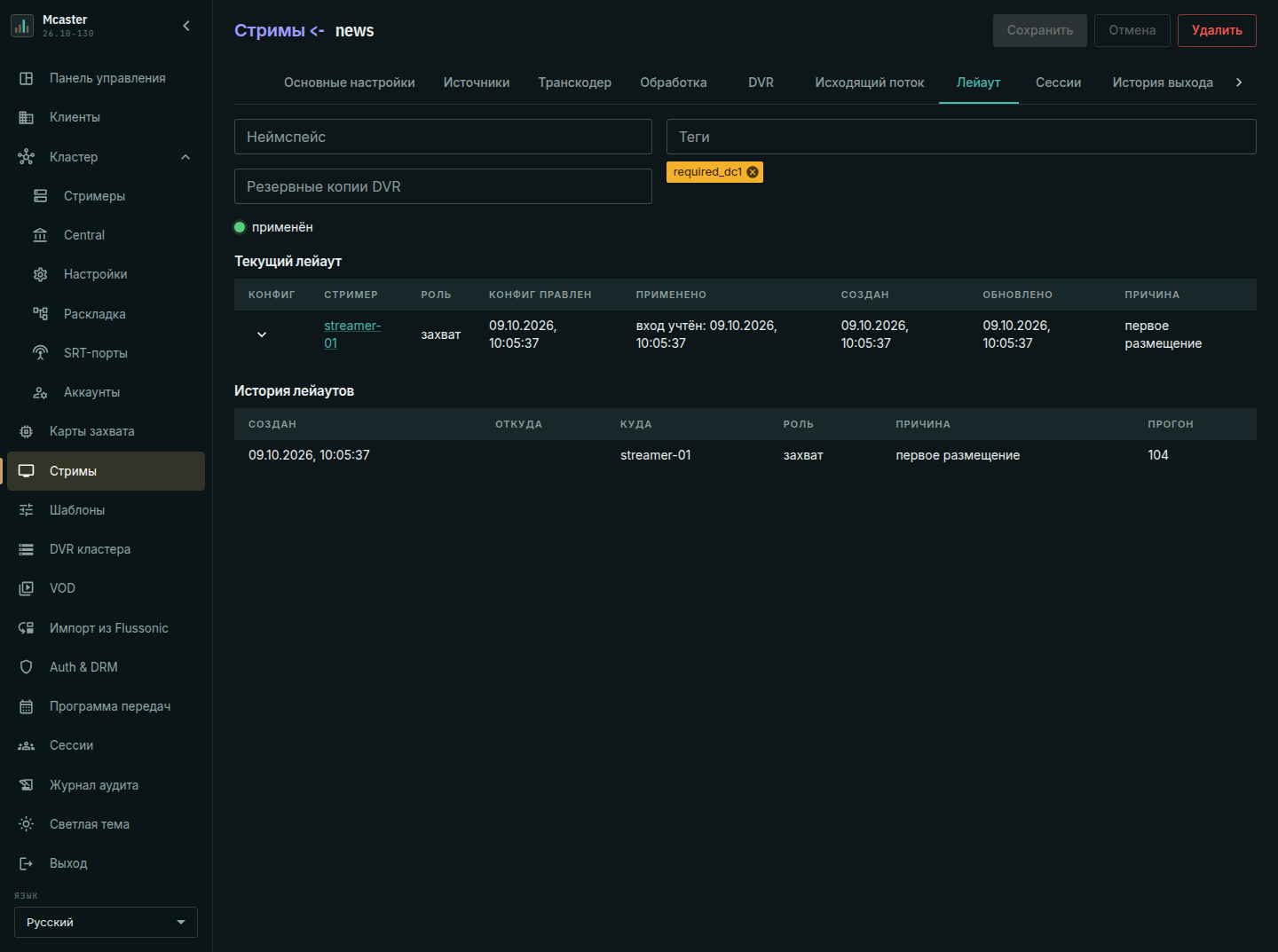Open the История выхода tab

coord(1163,83)
